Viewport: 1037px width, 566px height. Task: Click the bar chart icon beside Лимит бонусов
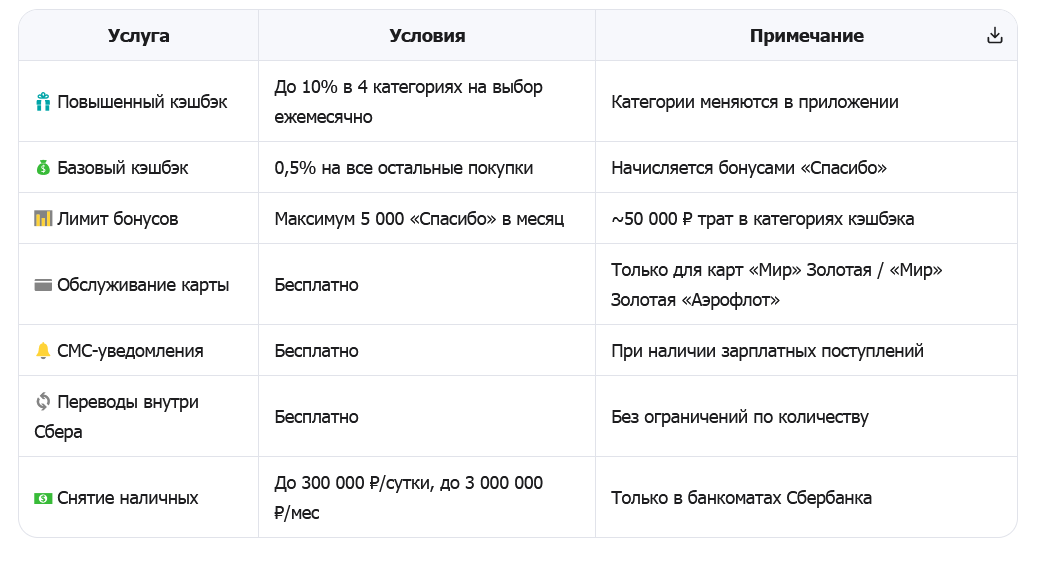coord(43,219)
